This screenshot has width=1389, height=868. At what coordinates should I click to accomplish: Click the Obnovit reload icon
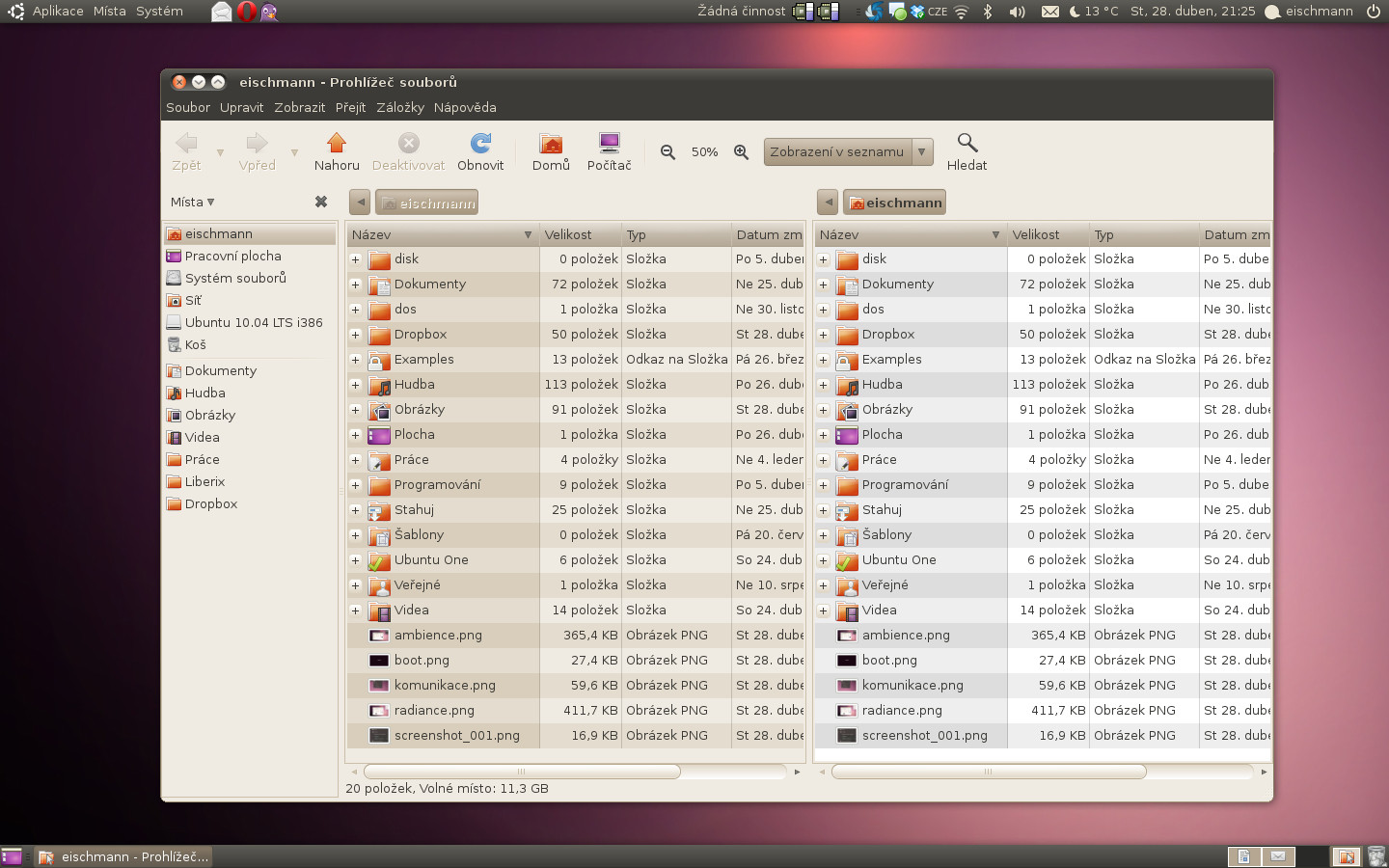[480, 144]
